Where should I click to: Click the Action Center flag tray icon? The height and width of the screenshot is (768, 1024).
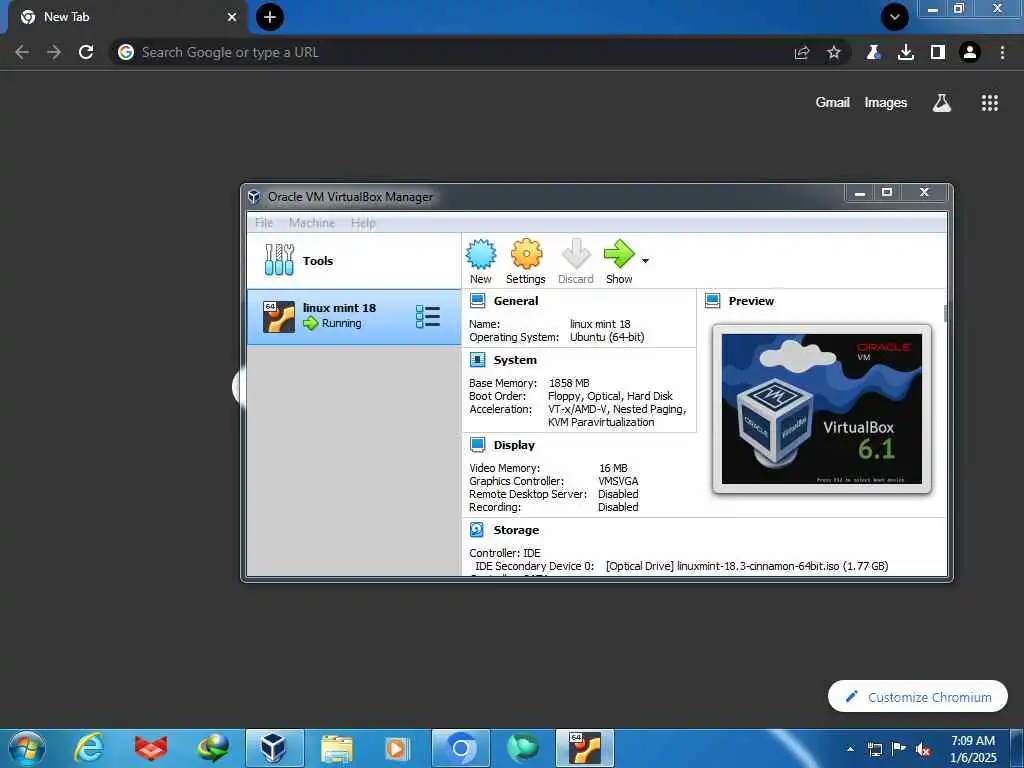click(899, 749)
